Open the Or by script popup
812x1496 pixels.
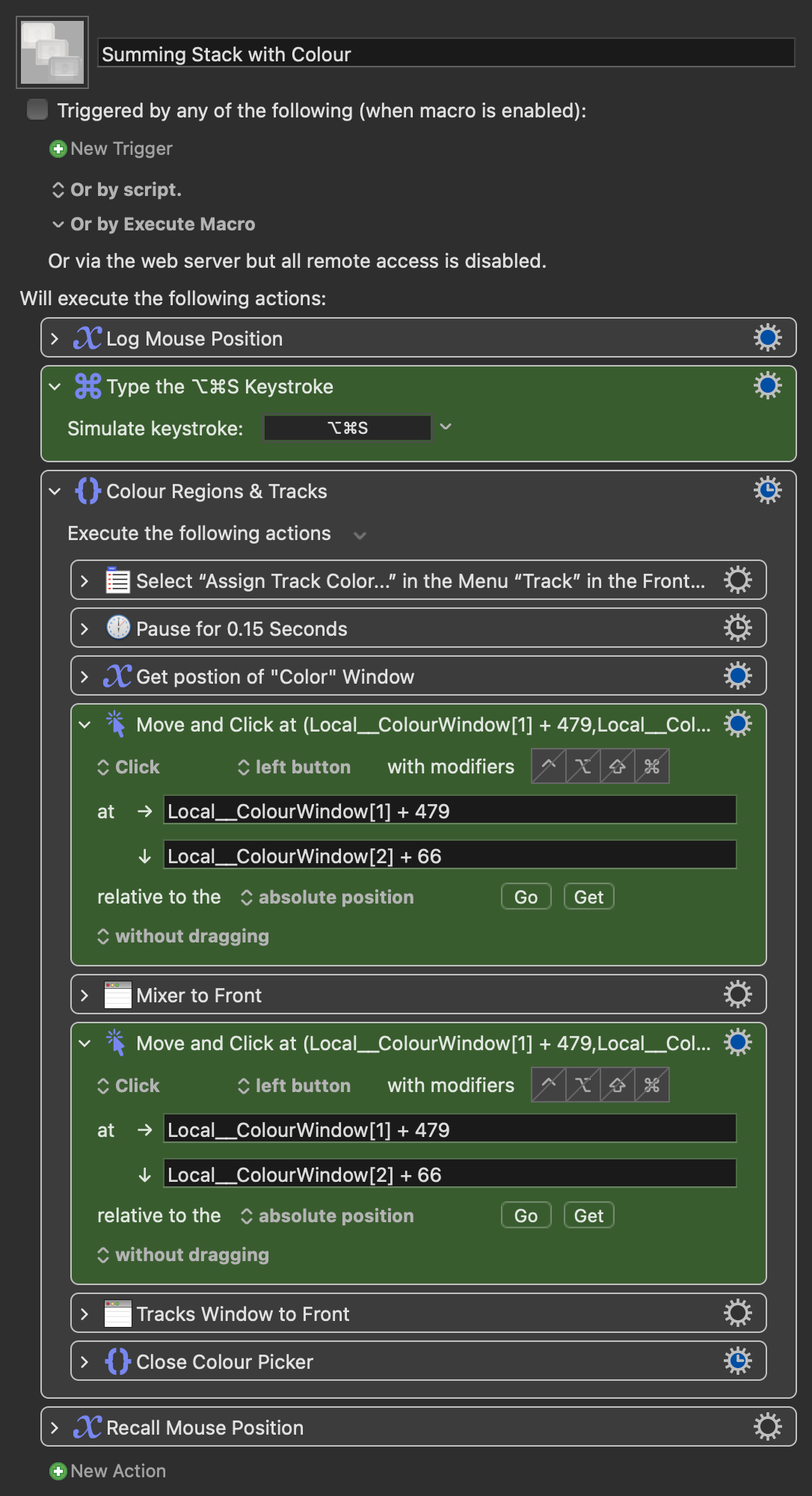(117, 190)
